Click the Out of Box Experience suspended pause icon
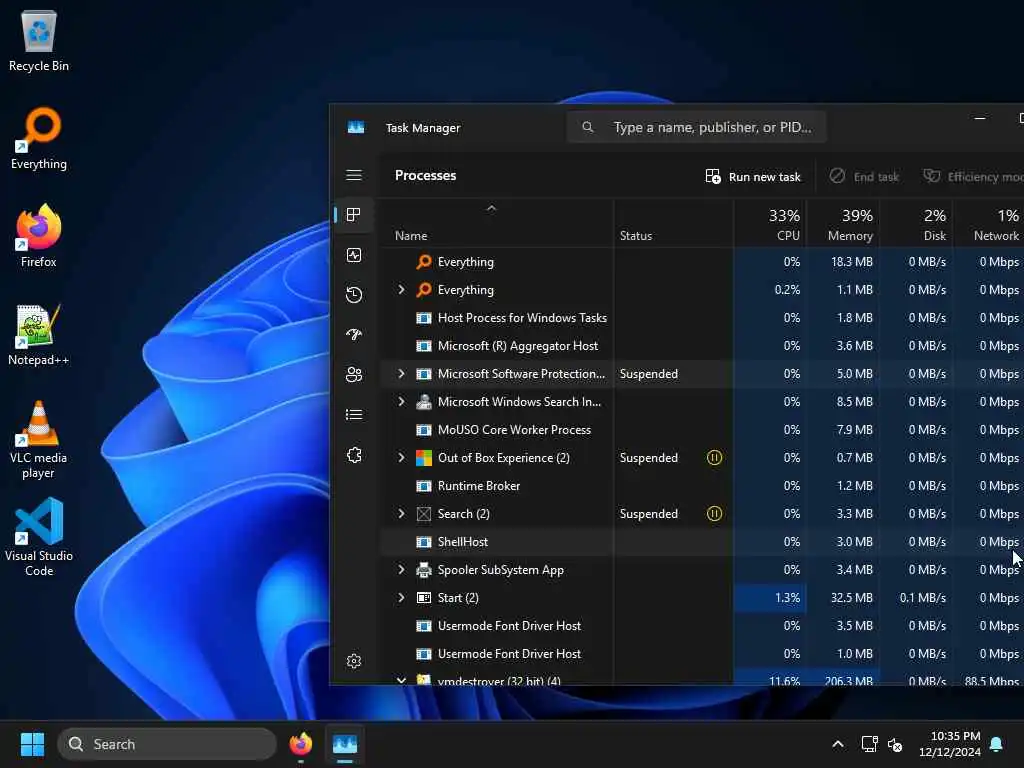 [714, 458]
